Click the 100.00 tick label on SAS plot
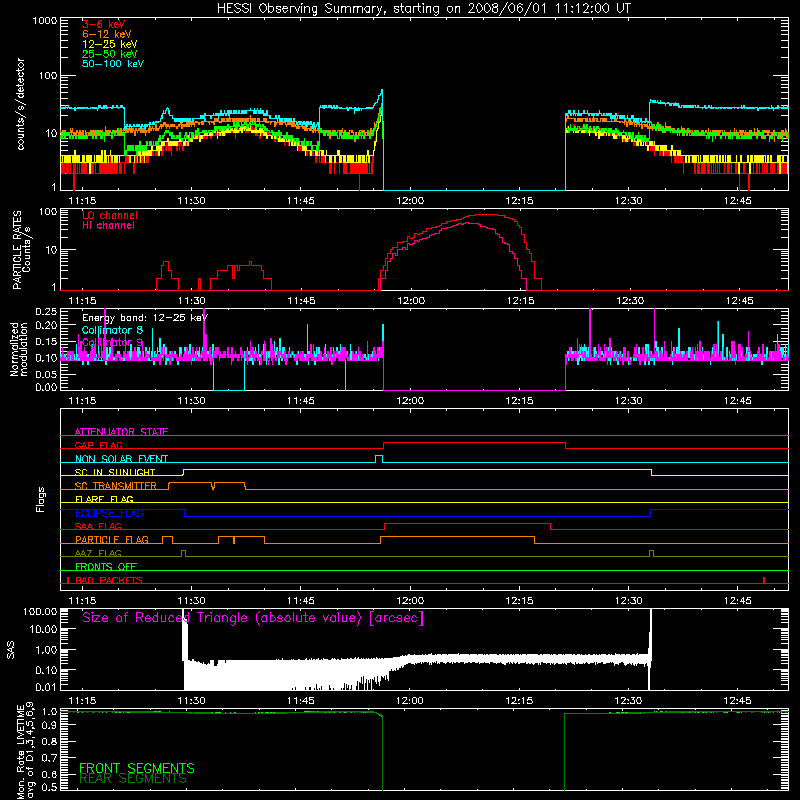 (x=40, y=612)
